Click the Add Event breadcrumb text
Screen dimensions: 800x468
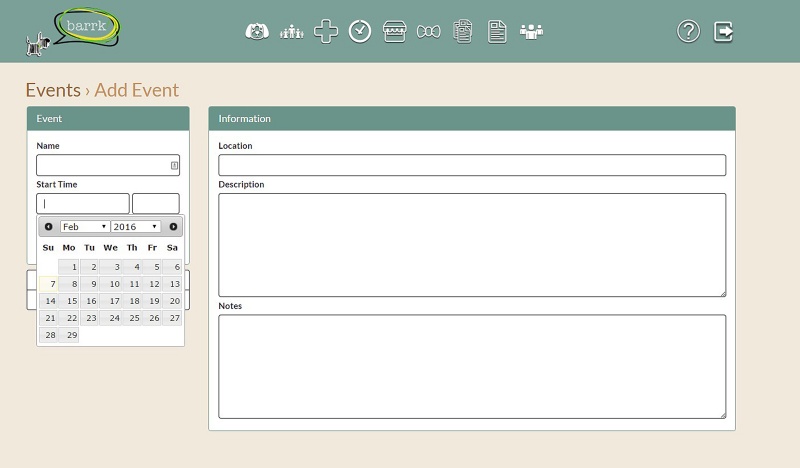click(137, 90)
